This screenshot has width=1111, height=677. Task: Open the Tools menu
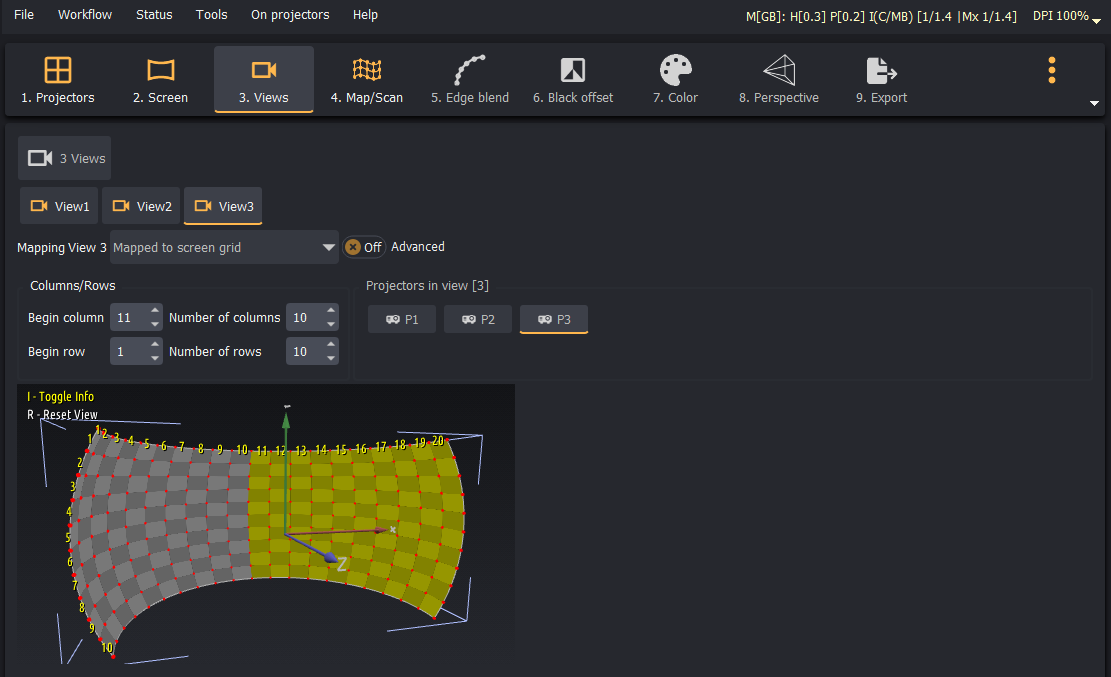coord(211,15)
